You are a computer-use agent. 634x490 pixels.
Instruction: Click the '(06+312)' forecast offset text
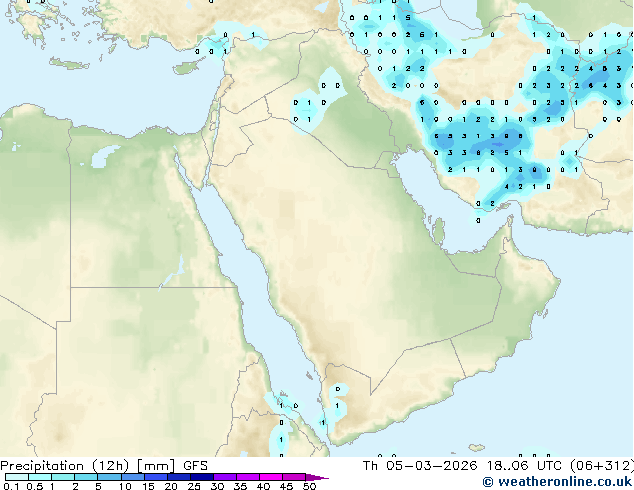tap(602, 466)
